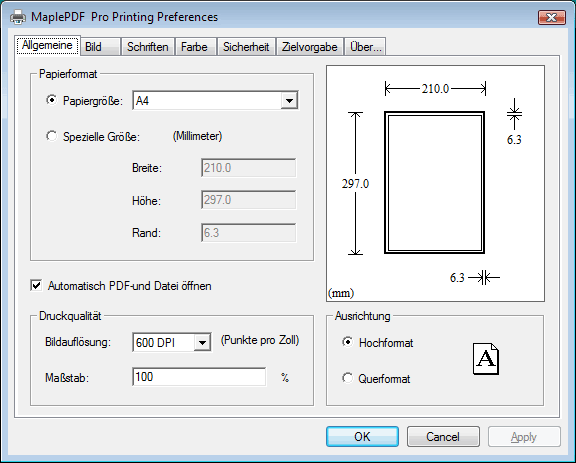Viewport: 576px width, 463px height.
Task: Click the Apply button
Action: click(x=524, y=437)
